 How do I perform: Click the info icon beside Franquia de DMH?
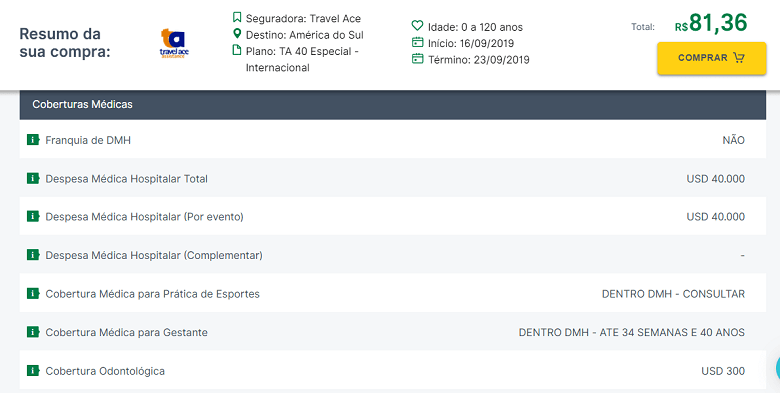[33, 140]
